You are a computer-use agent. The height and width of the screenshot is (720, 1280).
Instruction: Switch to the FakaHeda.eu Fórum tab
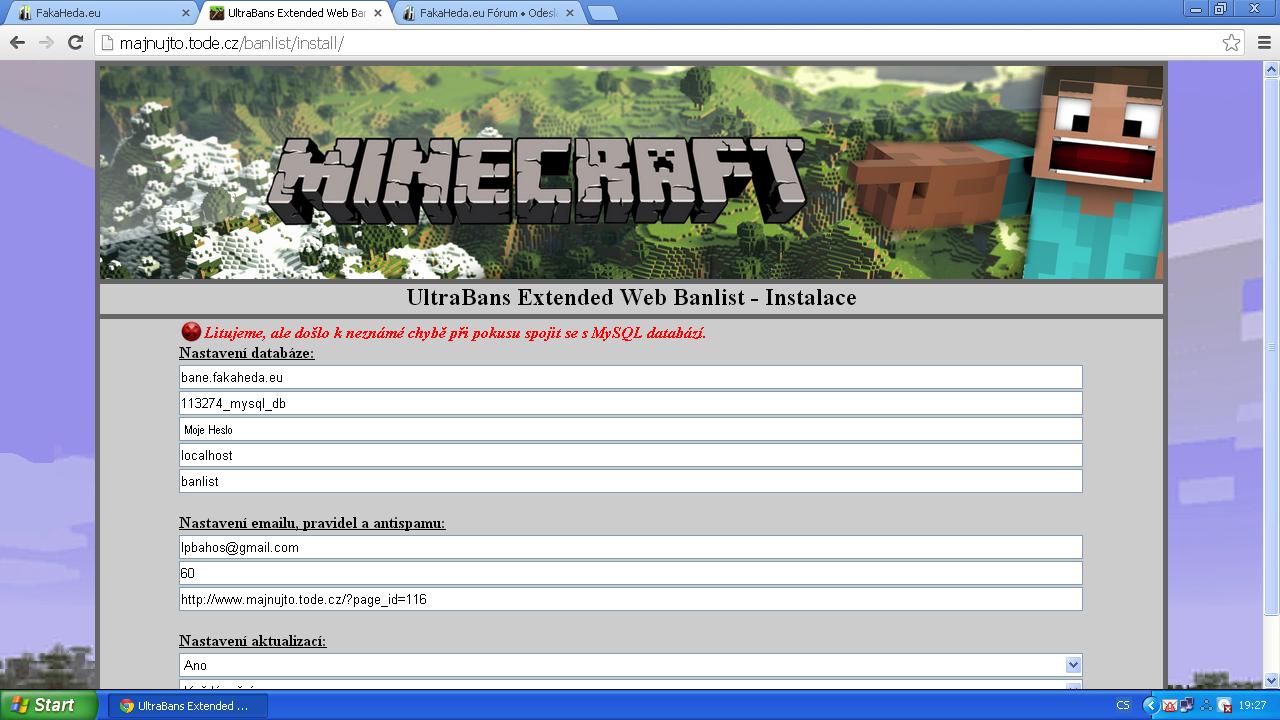tap(486, 14)
